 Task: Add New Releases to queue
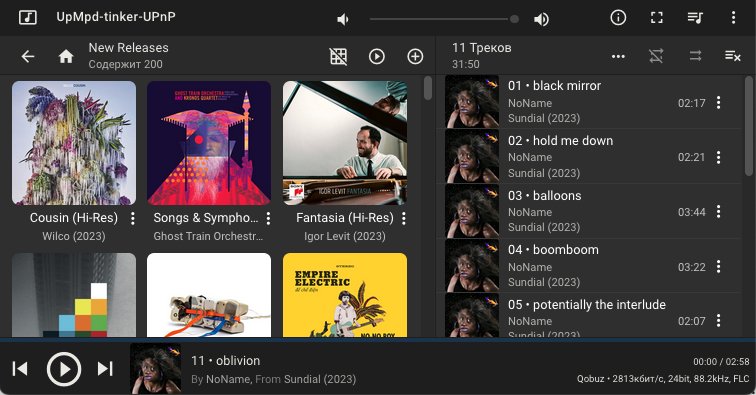415,56
